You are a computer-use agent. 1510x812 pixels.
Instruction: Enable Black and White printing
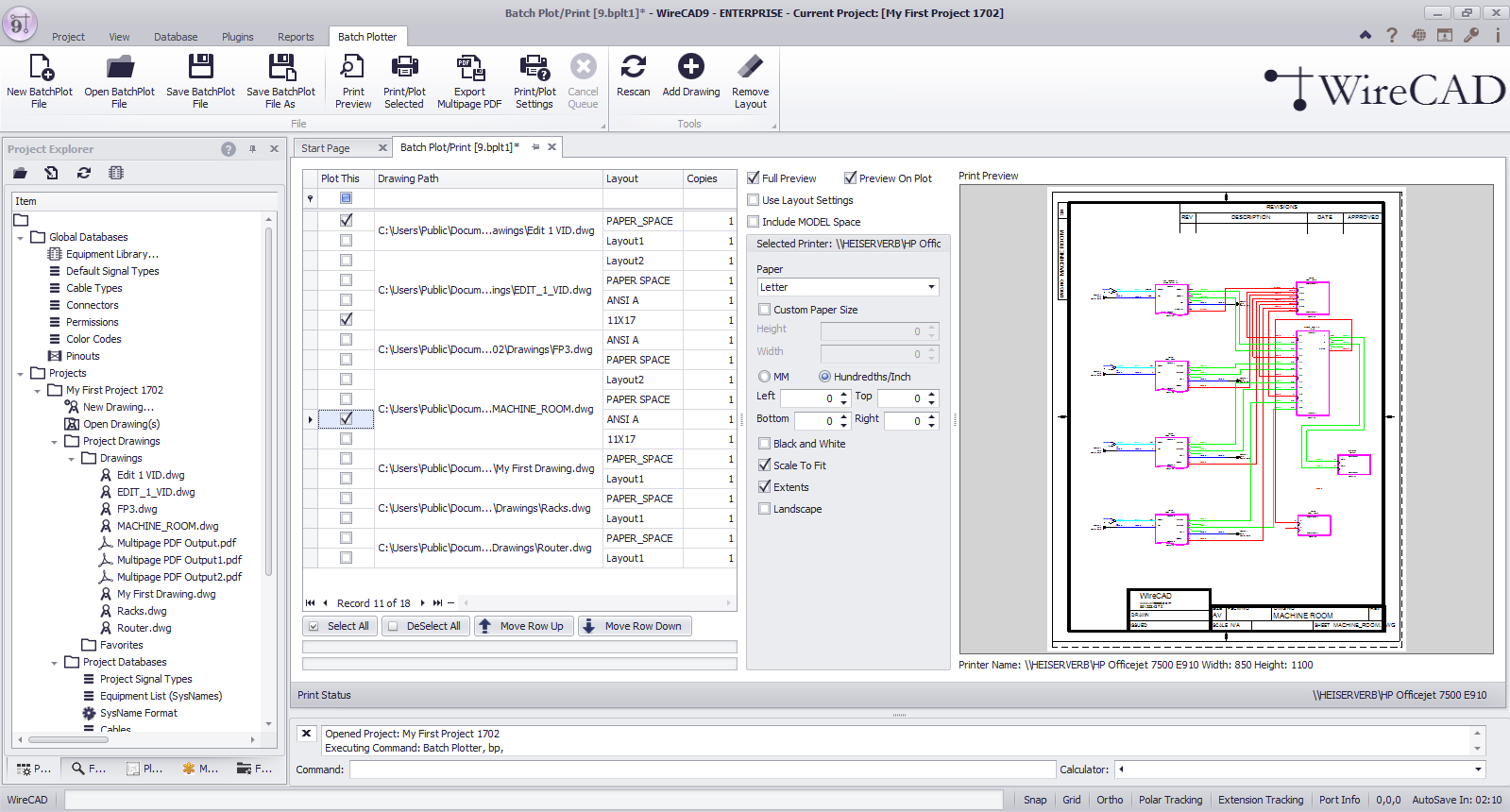(765, 444)
